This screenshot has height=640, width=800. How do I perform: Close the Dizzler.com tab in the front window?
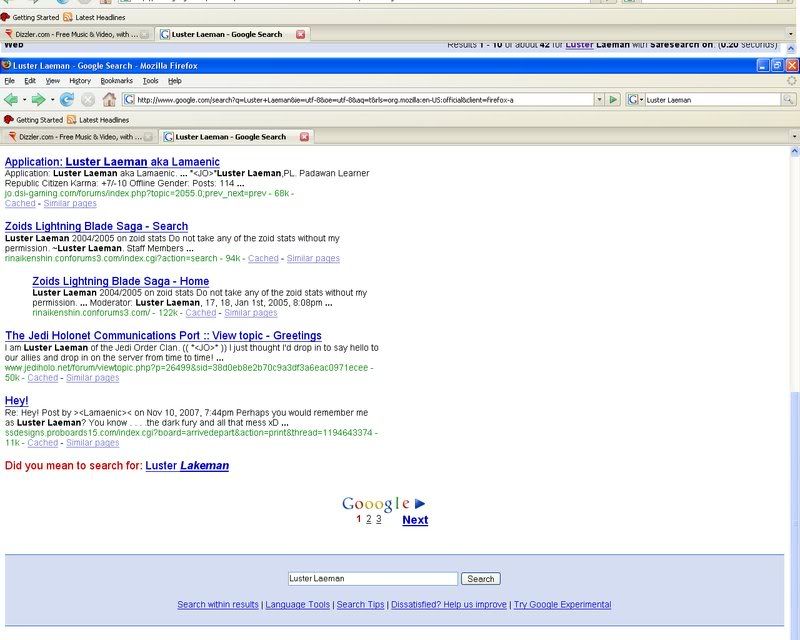(148, 137)
